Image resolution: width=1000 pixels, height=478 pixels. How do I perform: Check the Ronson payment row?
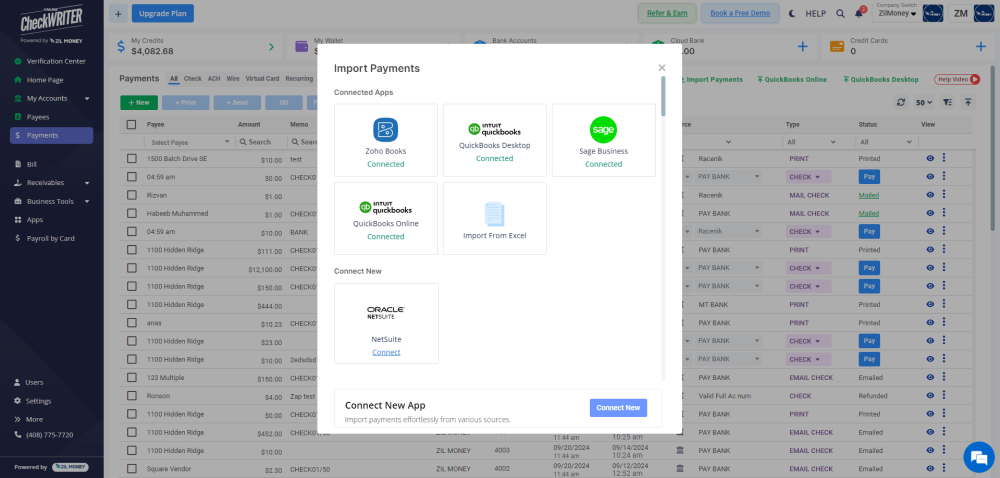pyautogui.click(x=131, y=396)
